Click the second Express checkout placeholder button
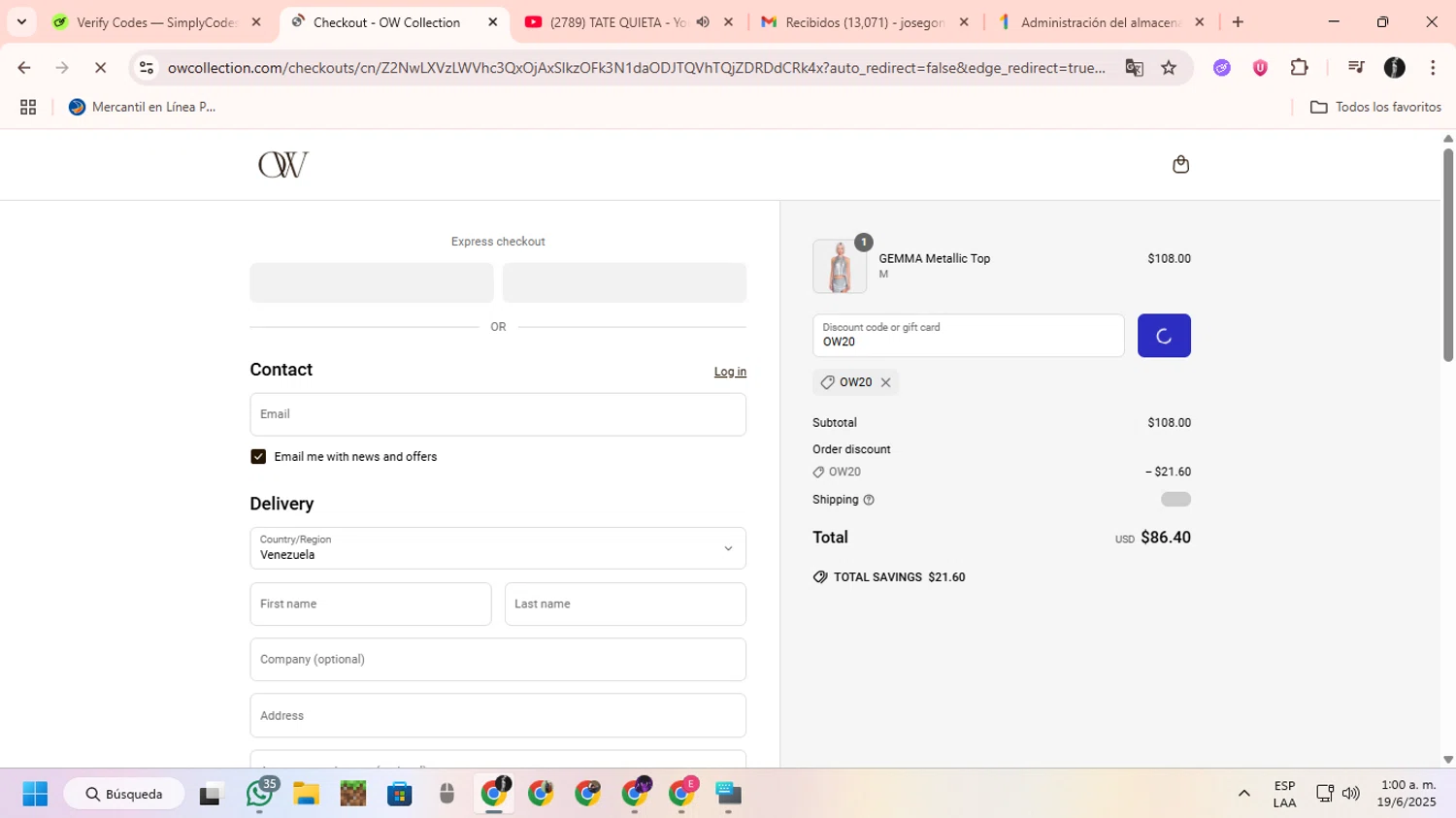This screenshot has height=818, width=1456. [624, 282]
